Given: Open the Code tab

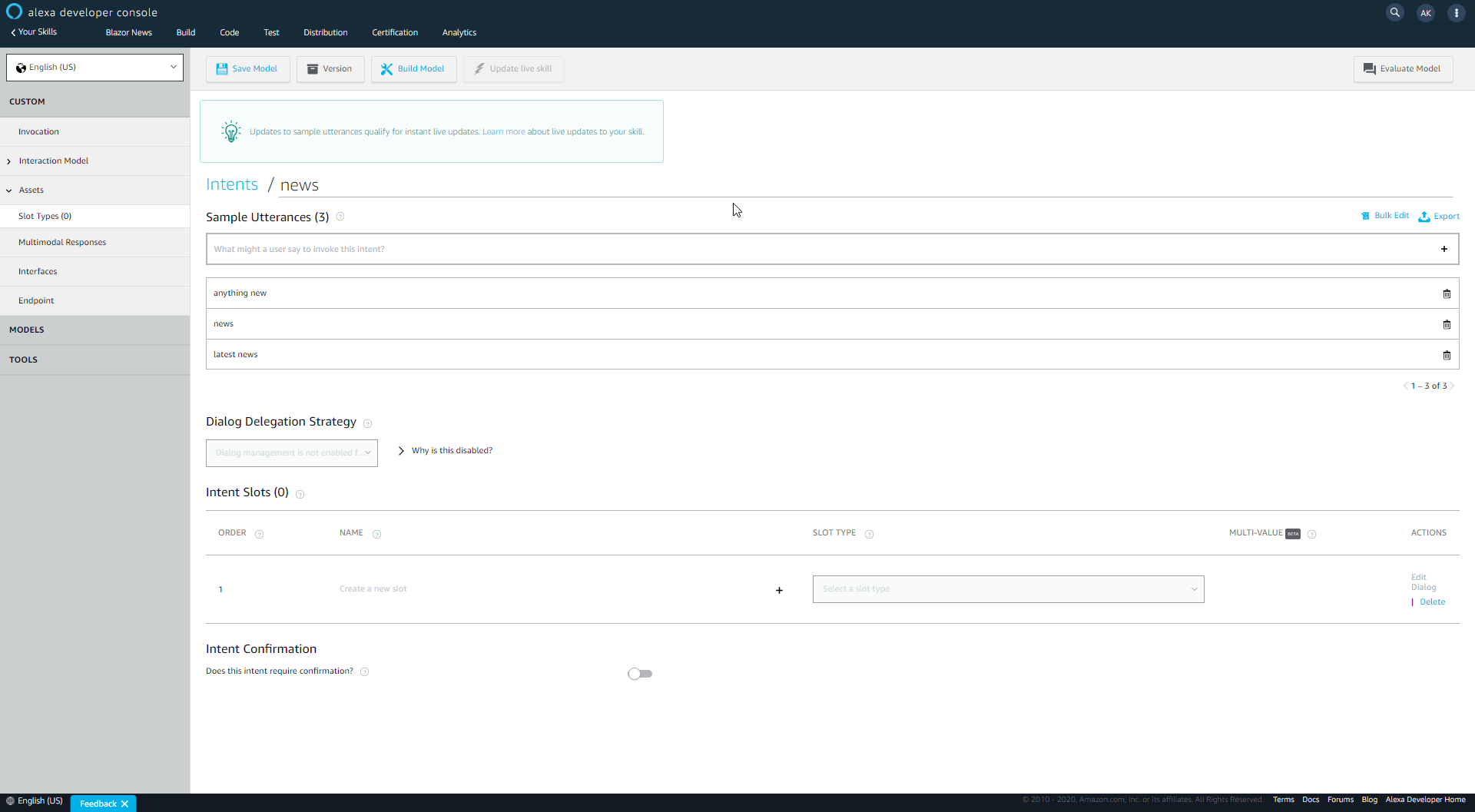Looking at the screenshot, I should pos(229,32).
